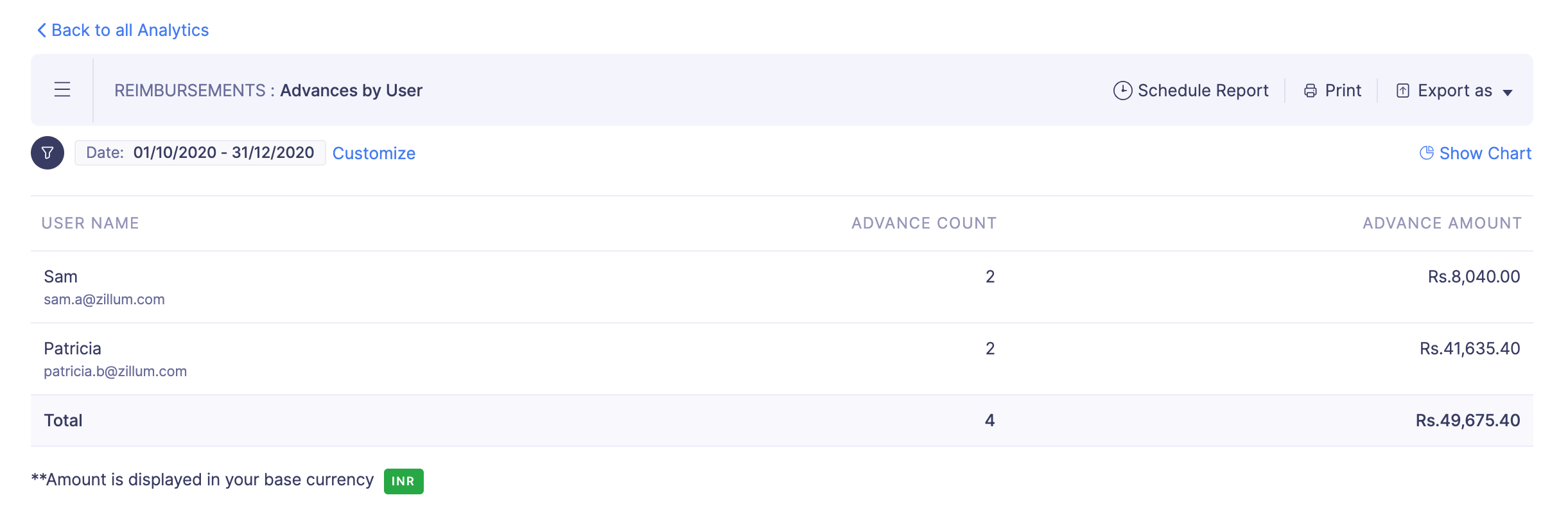This screenshot has height=520, width=1568.
Task: Click the Schedule Report clock icon
Action: click(x=1122, y=91)
